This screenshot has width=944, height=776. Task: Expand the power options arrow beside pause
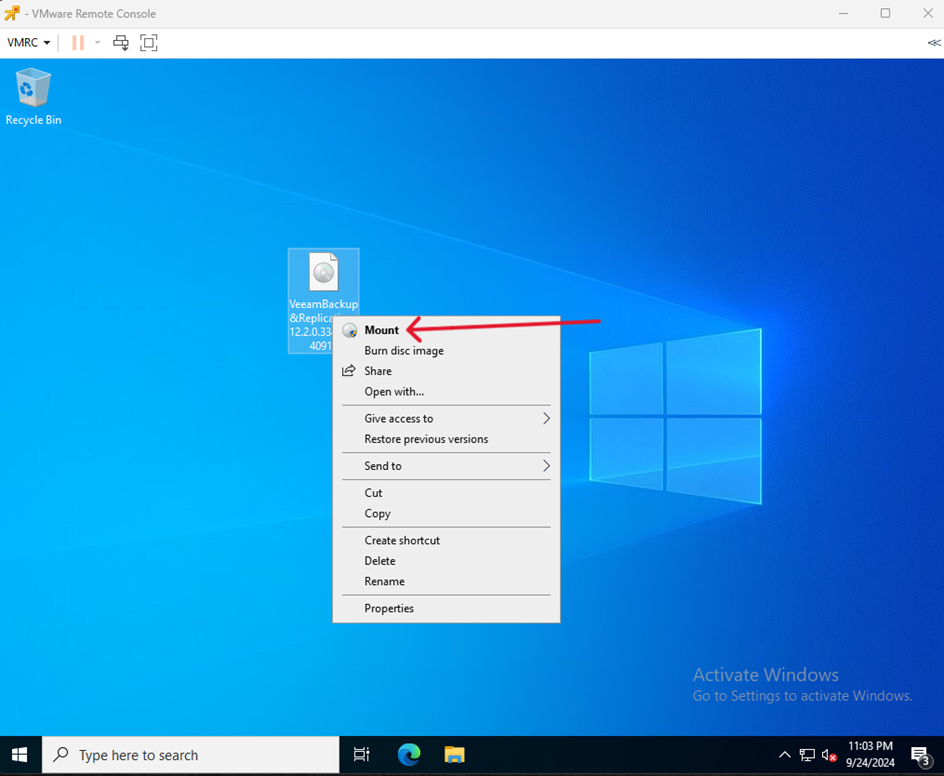pyautogui.click(x=97, y=42)
